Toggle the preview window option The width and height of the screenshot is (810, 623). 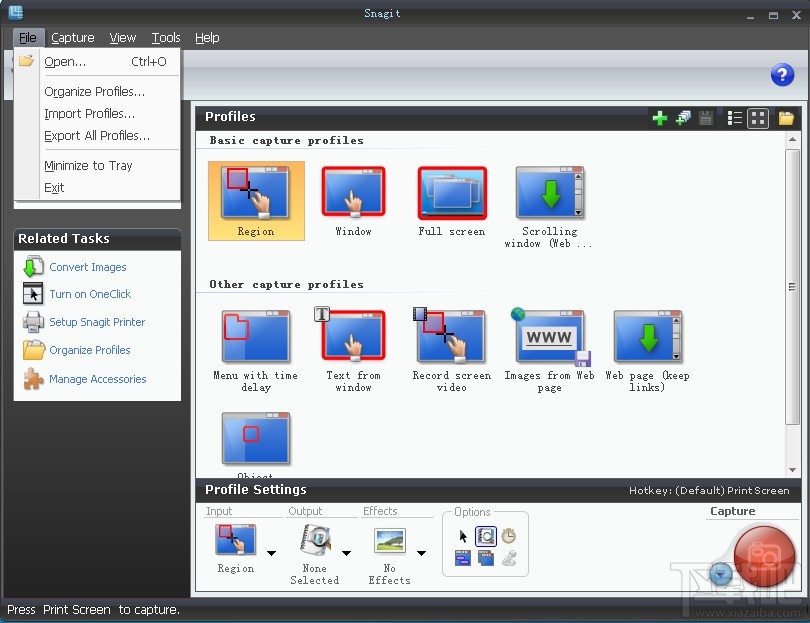pos(485,535)
